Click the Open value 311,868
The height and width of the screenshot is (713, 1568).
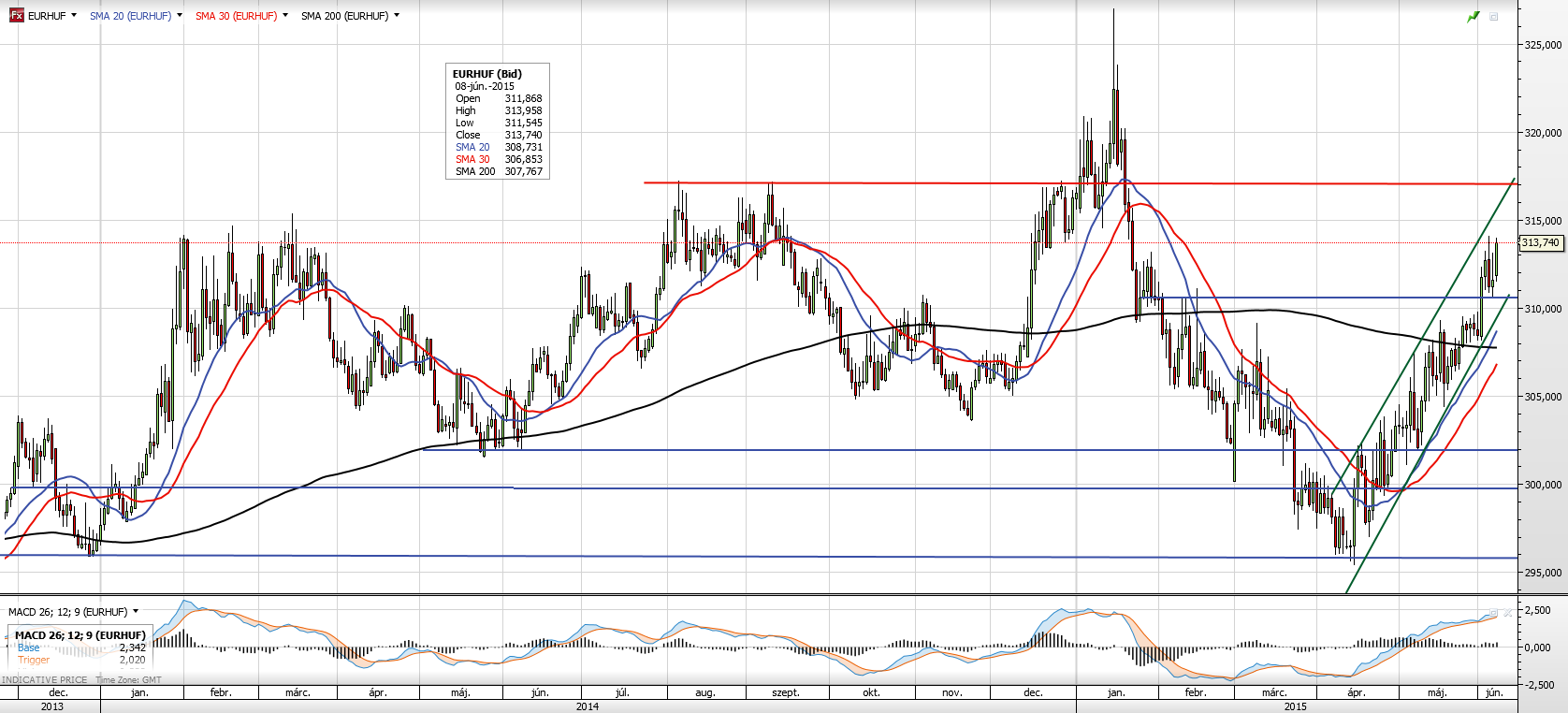point(524,98)
